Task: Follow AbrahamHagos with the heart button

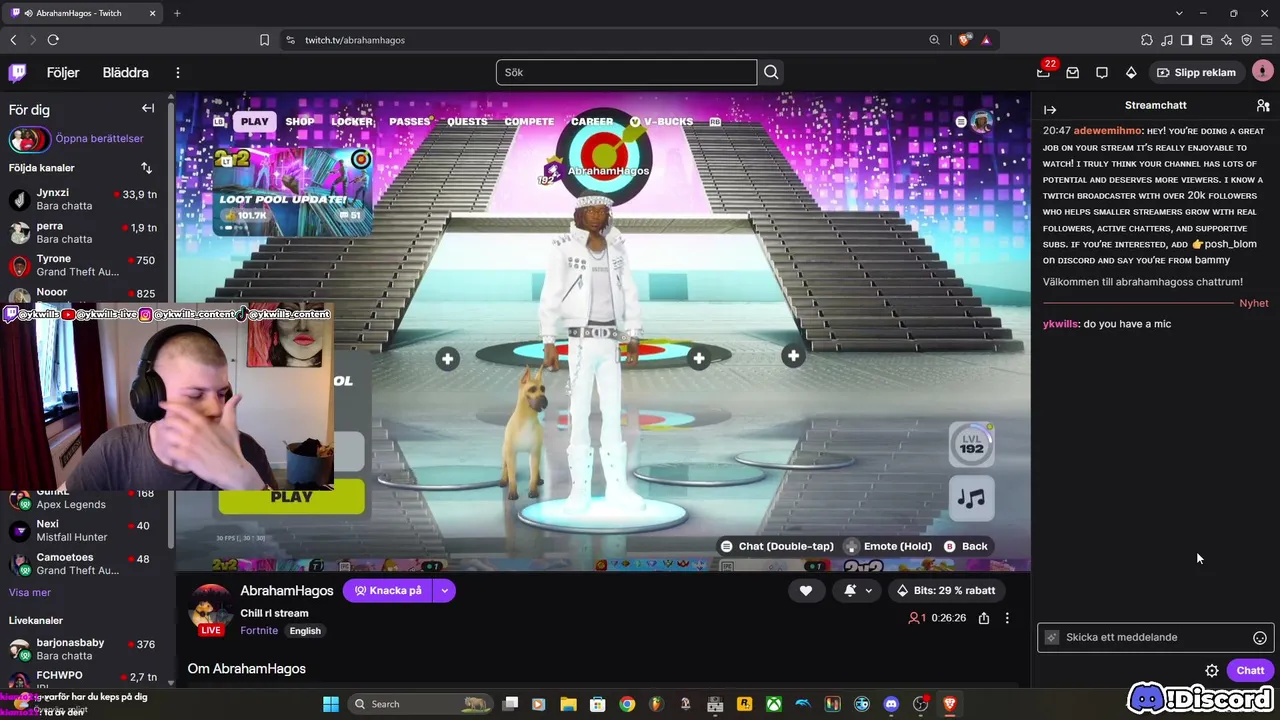Action: point(806,591)
